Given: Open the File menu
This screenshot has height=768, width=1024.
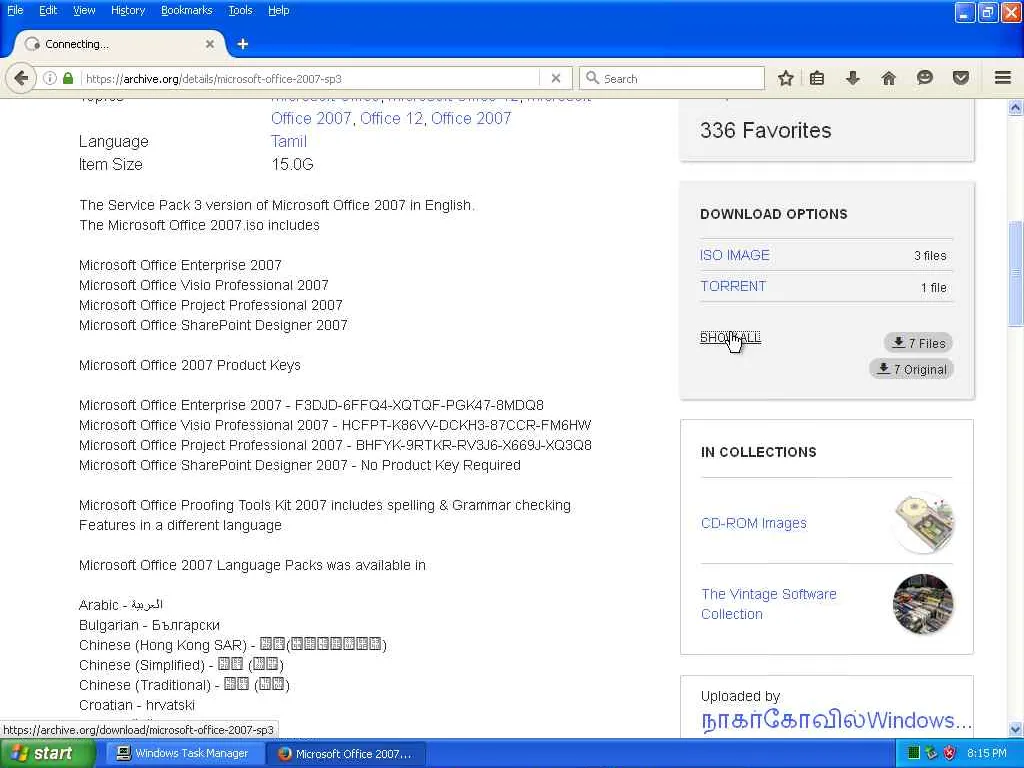Looking at the screenshot, I should click(15, 10).
